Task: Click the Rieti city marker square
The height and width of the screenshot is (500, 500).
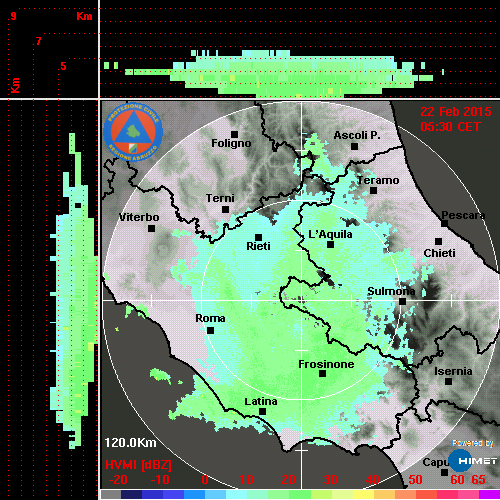Action: [x=258, y=237]
